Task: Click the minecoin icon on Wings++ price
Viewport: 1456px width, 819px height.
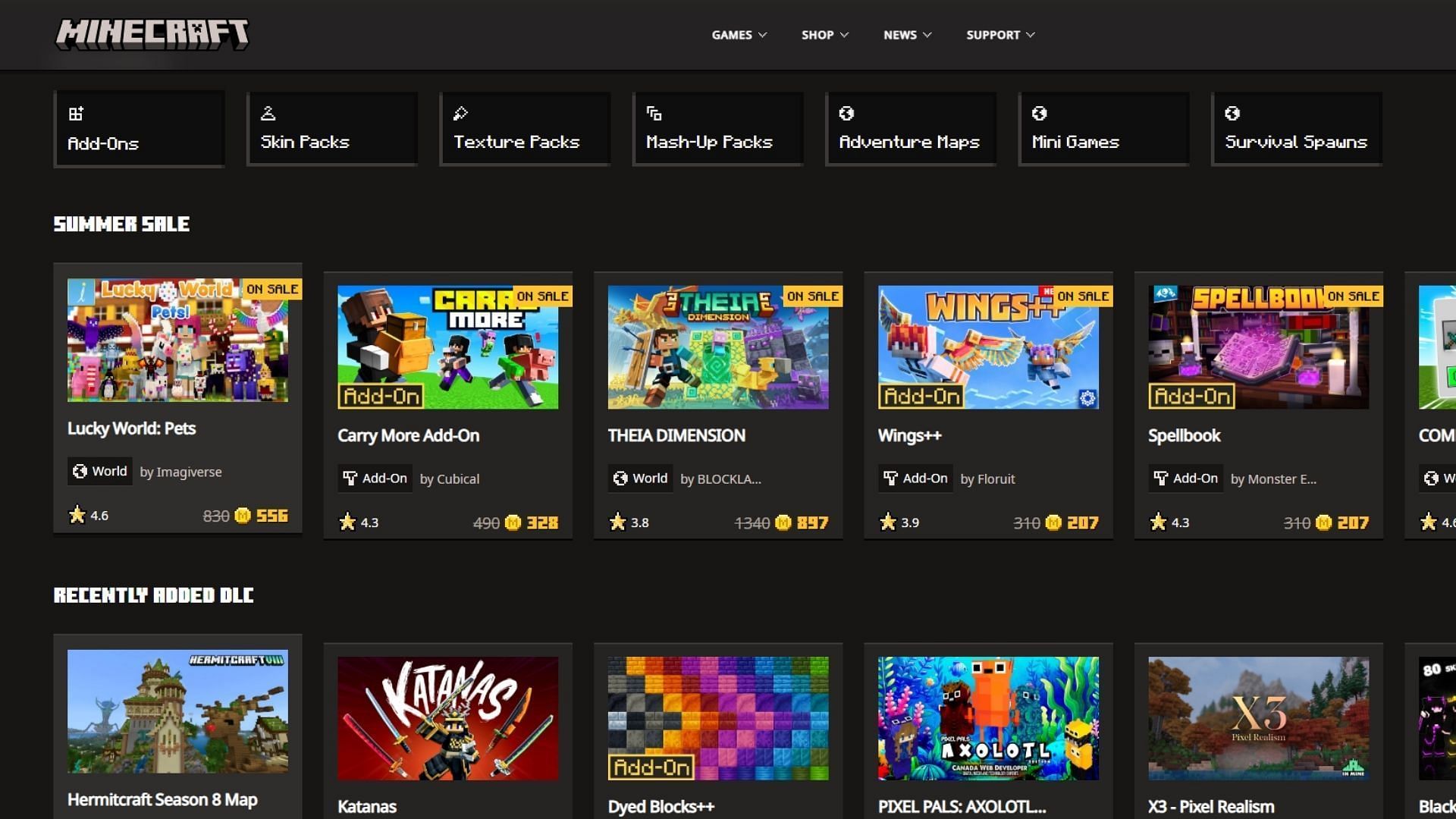Action: click(x=1053, y=522)
